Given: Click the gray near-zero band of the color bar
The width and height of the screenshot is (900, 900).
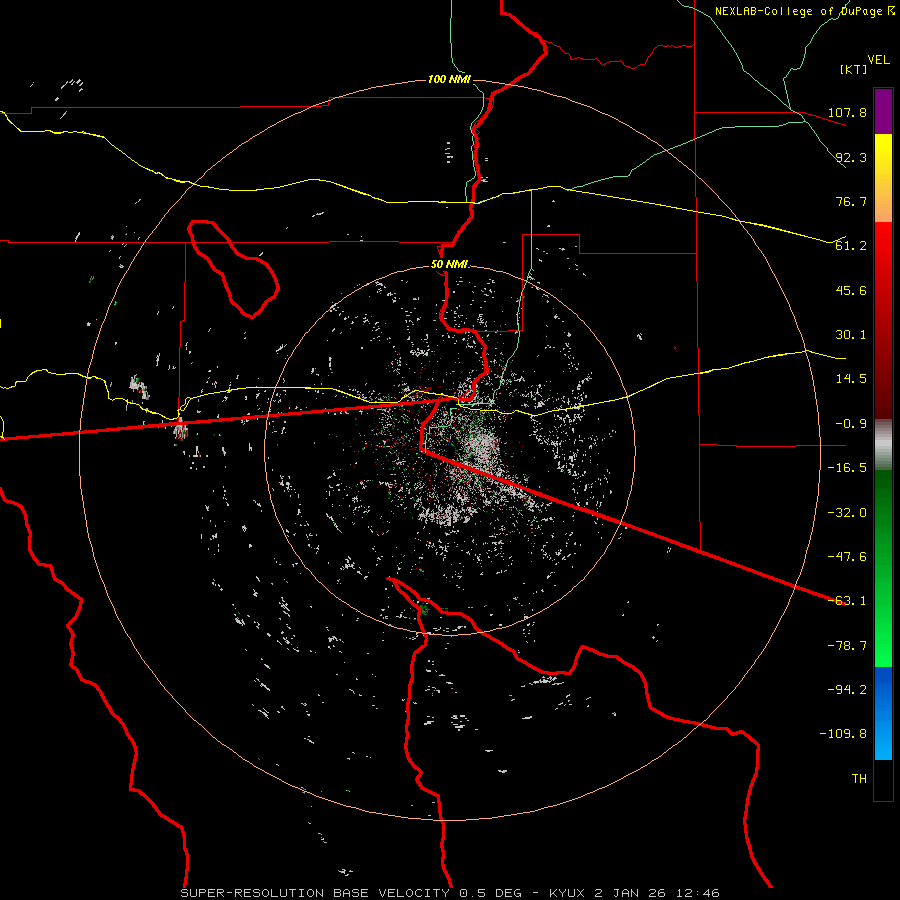Looking at the screenshot, I should 883,444.
